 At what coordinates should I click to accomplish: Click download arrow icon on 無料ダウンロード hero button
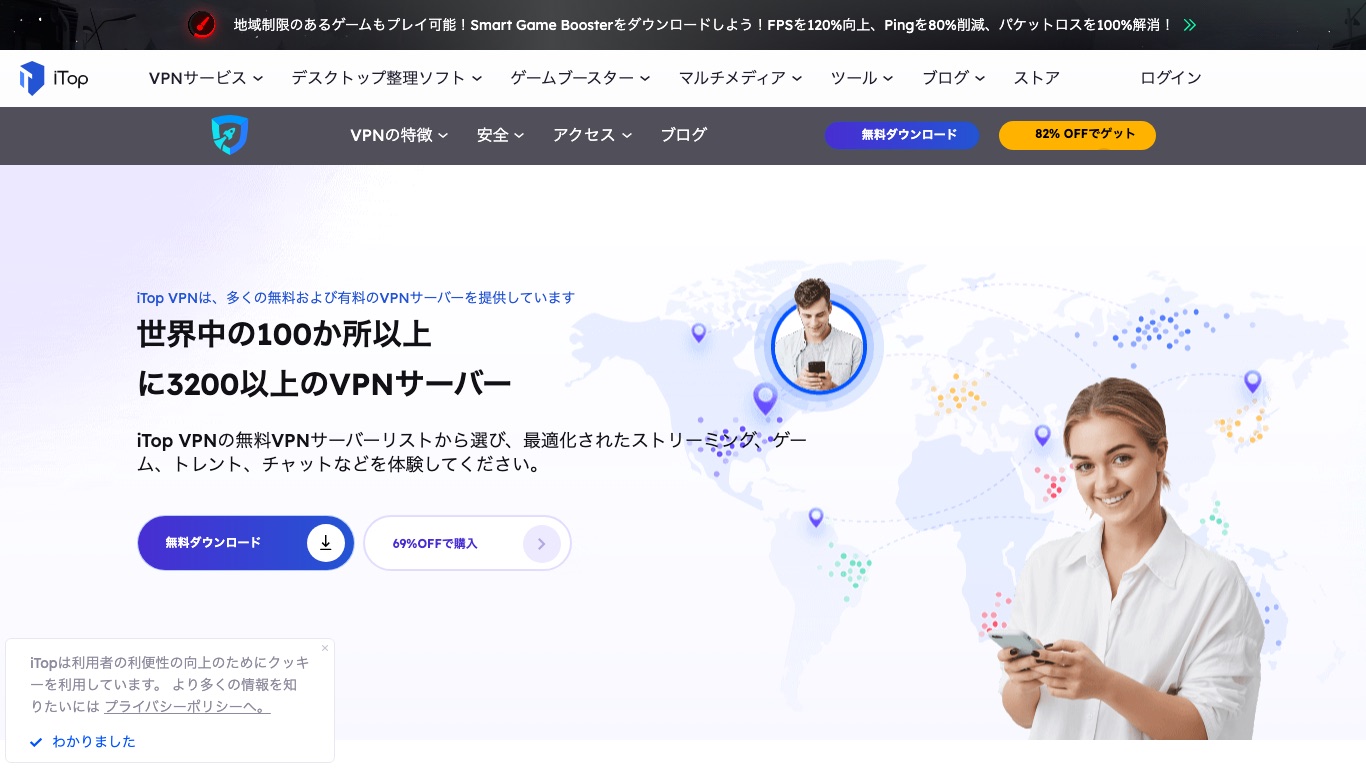(325, 543)
